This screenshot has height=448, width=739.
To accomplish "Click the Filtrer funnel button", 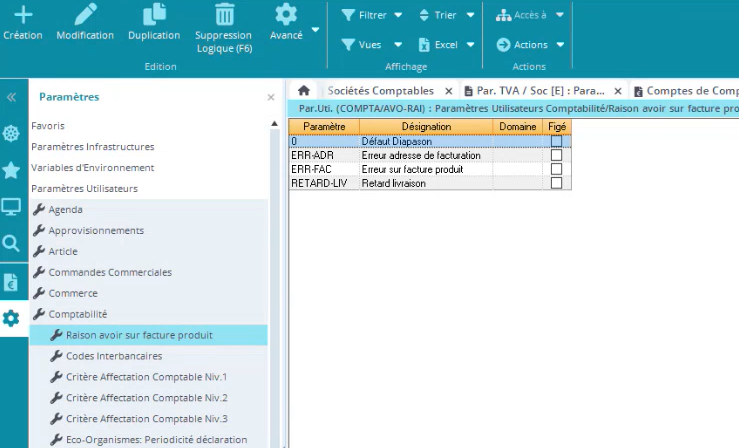I will point(364,15).
